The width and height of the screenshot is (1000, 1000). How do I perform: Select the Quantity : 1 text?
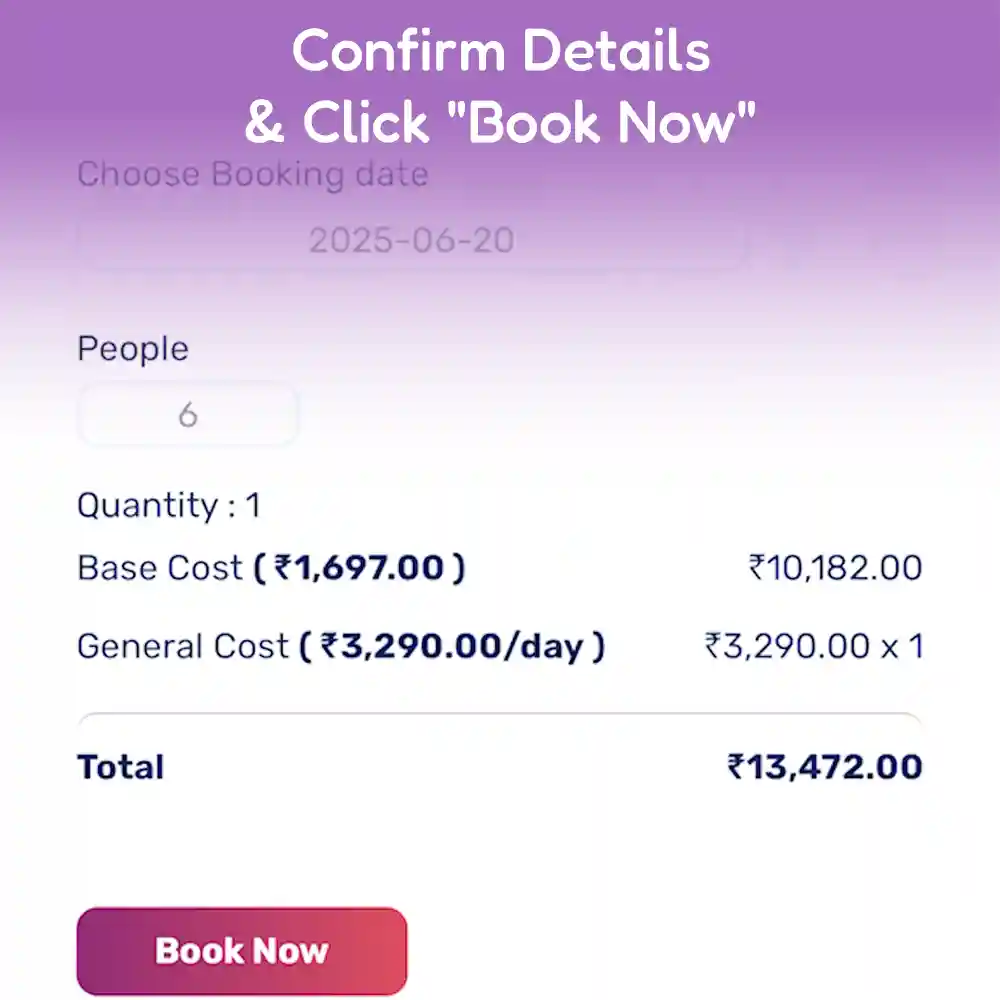click(x=170, y=506)
